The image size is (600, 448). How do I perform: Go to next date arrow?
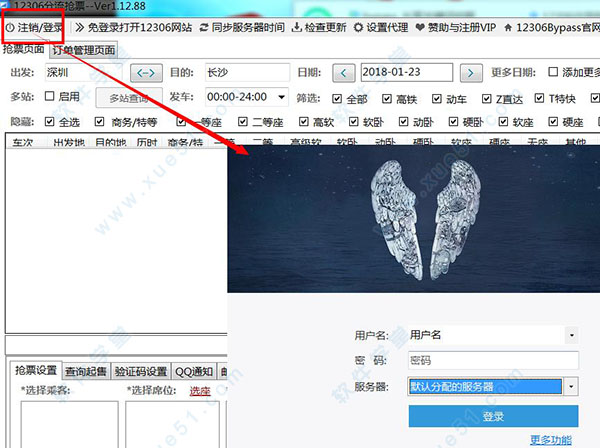(x=471, y=73)
